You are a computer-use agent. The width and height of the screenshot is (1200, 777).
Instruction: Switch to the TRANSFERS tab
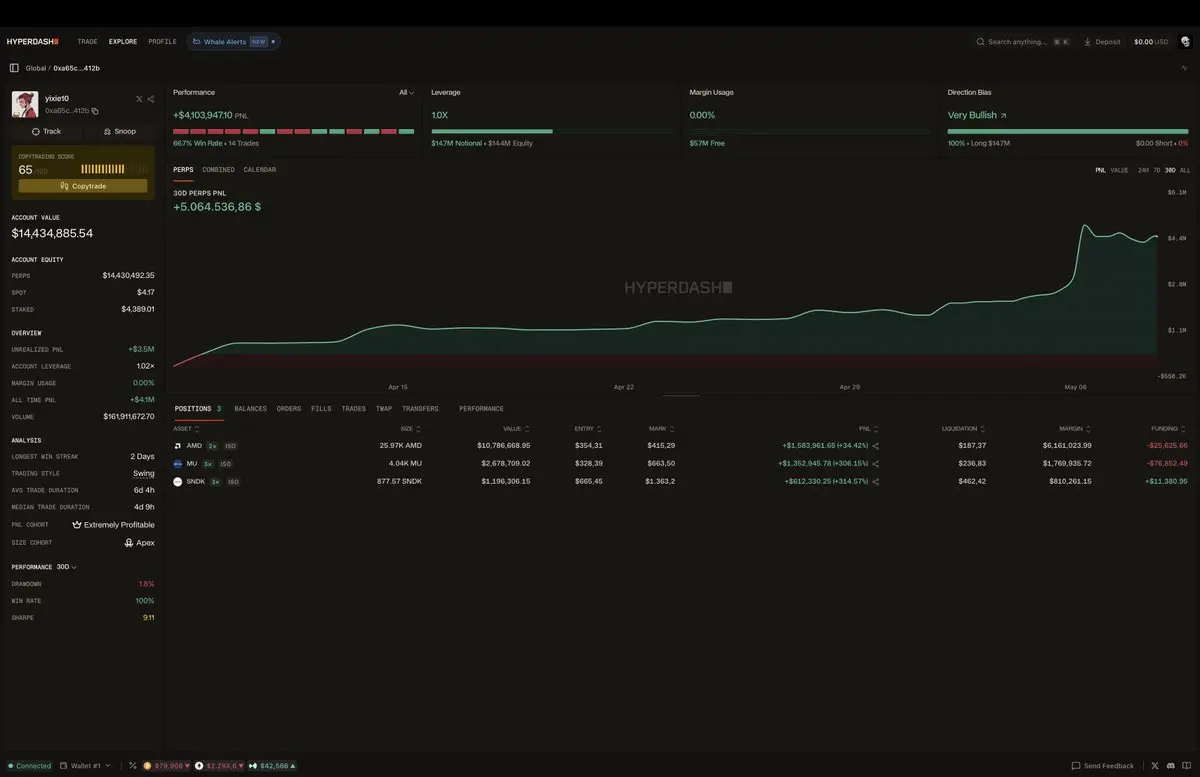420,409
